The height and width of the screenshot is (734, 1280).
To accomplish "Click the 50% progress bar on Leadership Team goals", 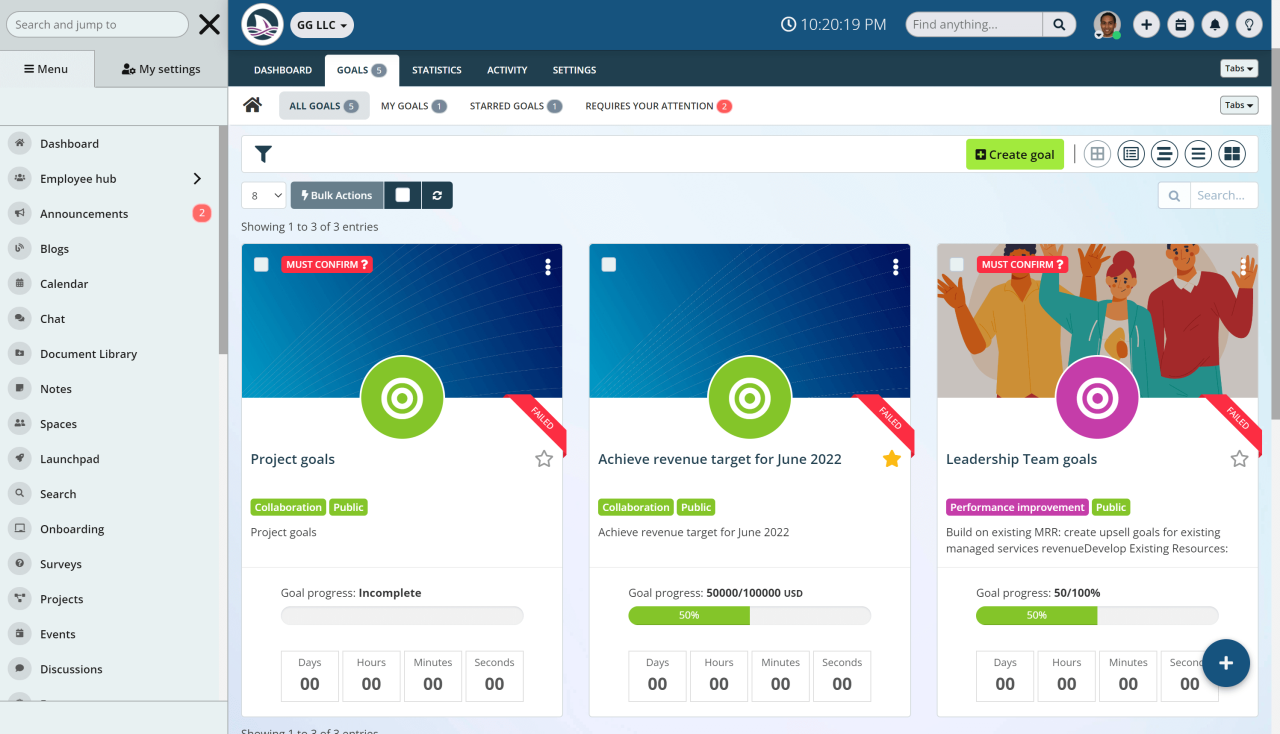I will point(1036,615).
